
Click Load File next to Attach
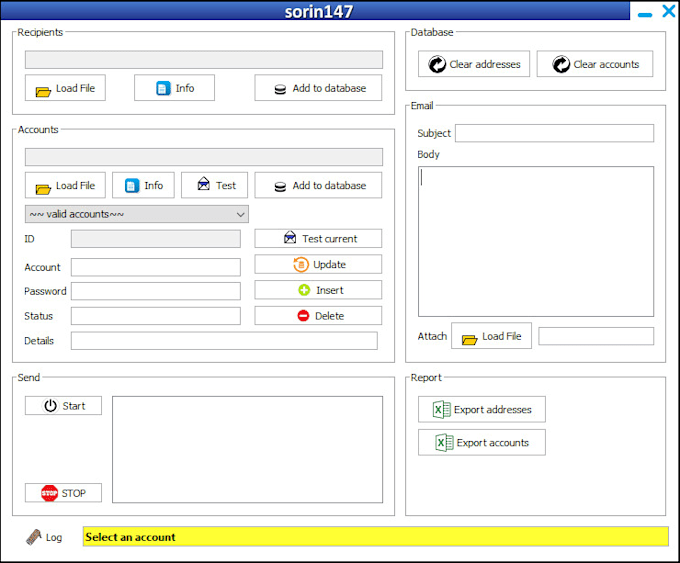[491, 336]
